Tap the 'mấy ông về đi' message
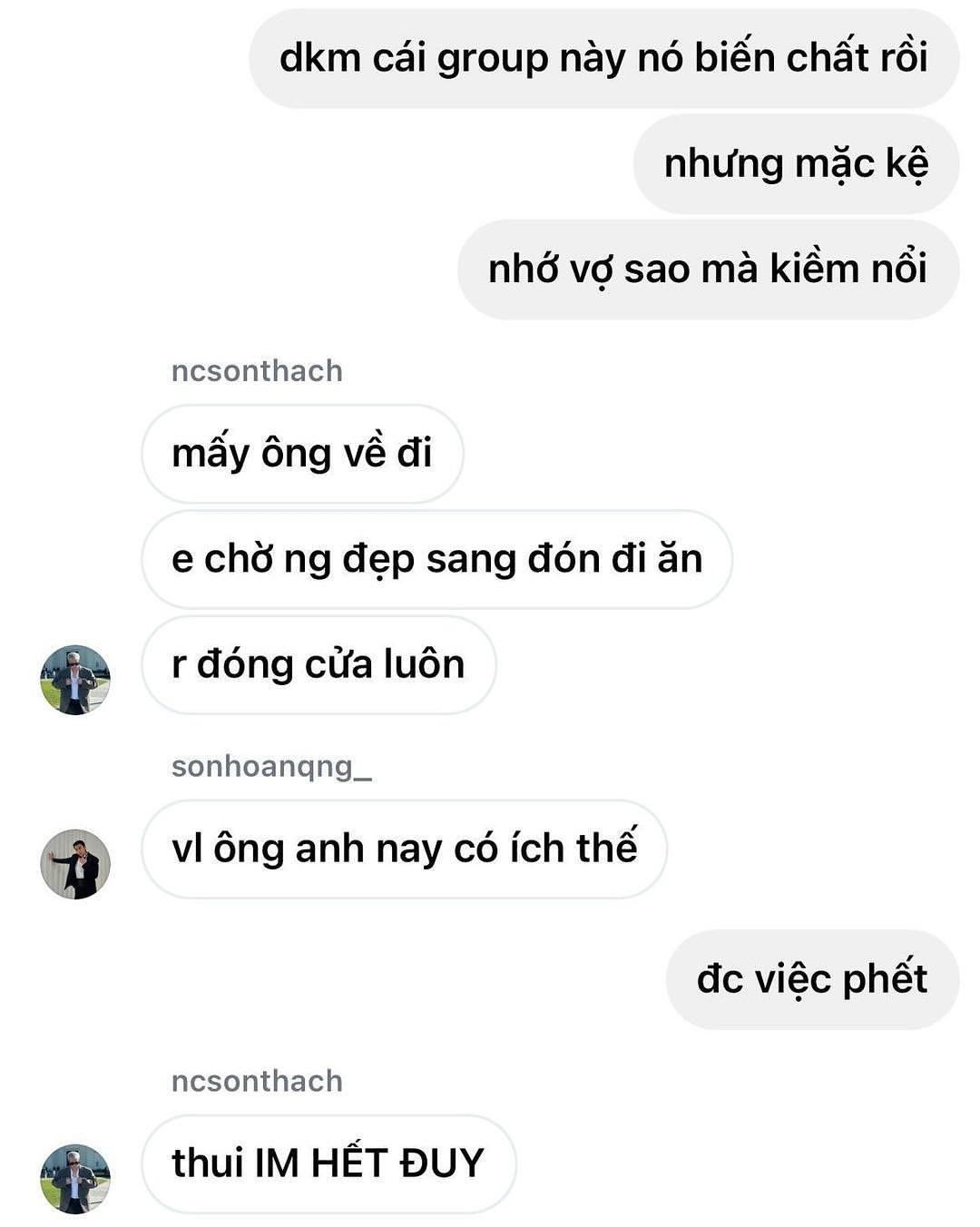This screenshot has height=1227, width=980. (x=302, y=454)
